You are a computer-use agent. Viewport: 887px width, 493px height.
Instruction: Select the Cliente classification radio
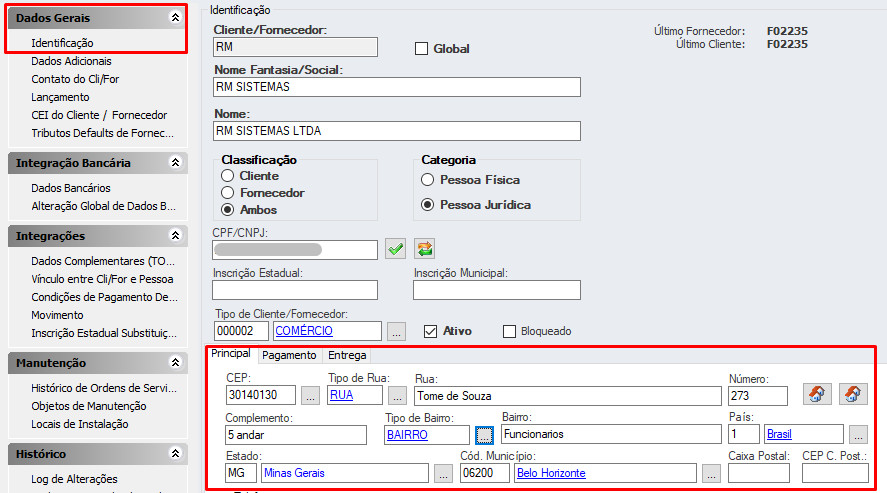point(227,176)
